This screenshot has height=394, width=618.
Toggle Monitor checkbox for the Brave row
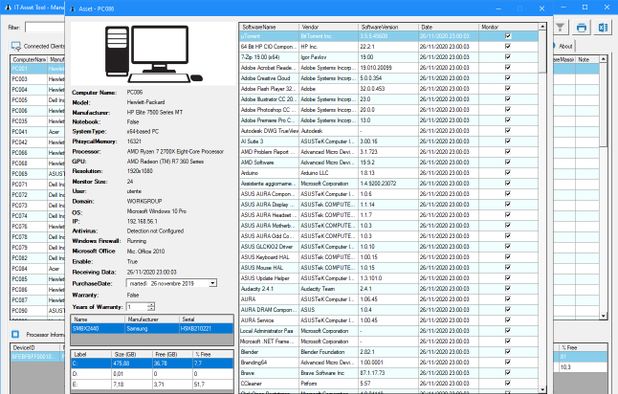click(508, 372)
